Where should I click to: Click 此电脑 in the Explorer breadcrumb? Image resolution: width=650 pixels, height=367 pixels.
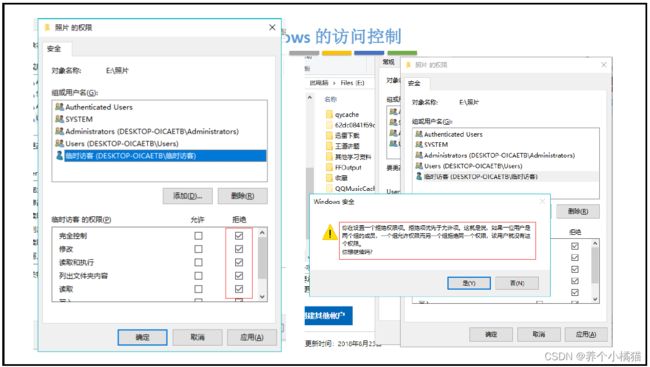coord(319,83)
